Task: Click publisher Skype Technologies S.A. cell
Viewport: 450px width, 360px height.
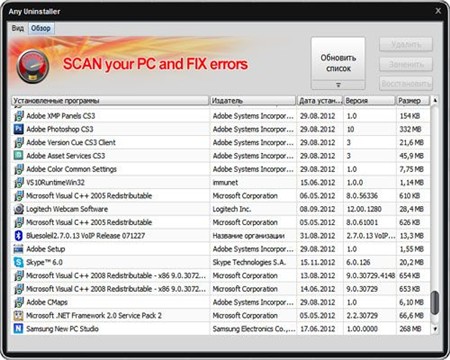Action: pos(249,262)
